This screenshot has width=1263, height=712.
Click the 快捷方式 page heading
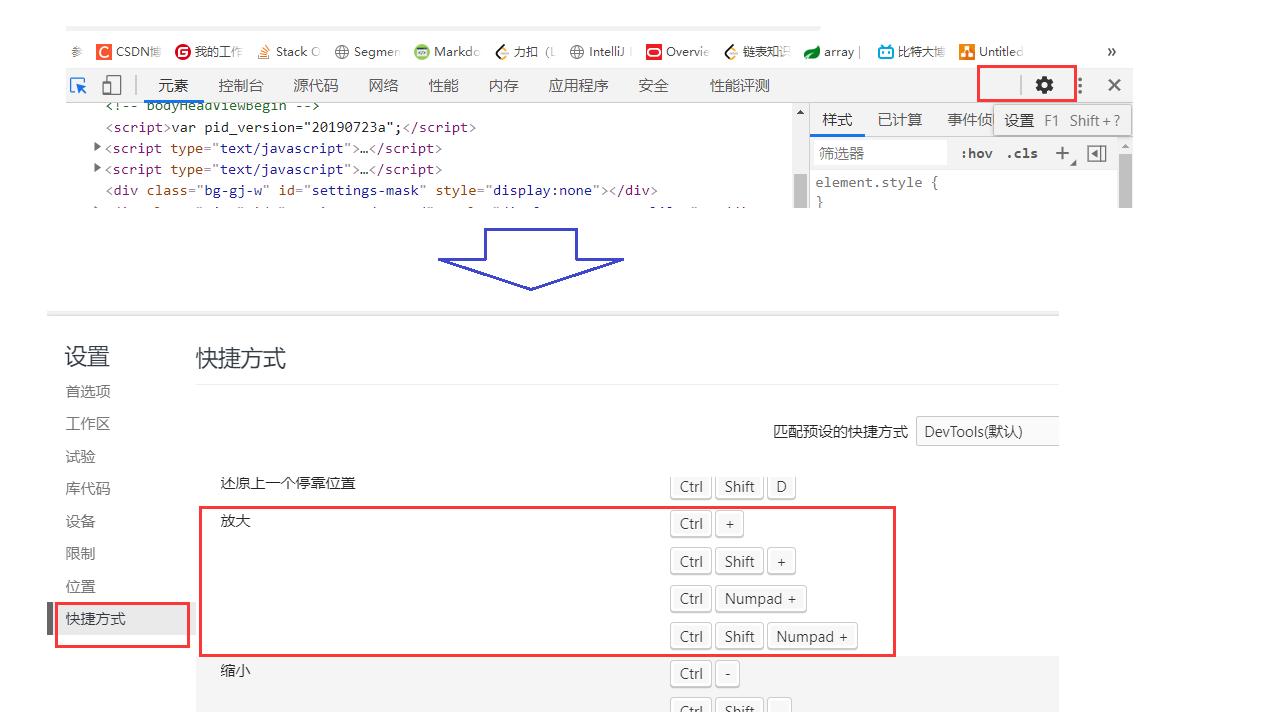241,358
